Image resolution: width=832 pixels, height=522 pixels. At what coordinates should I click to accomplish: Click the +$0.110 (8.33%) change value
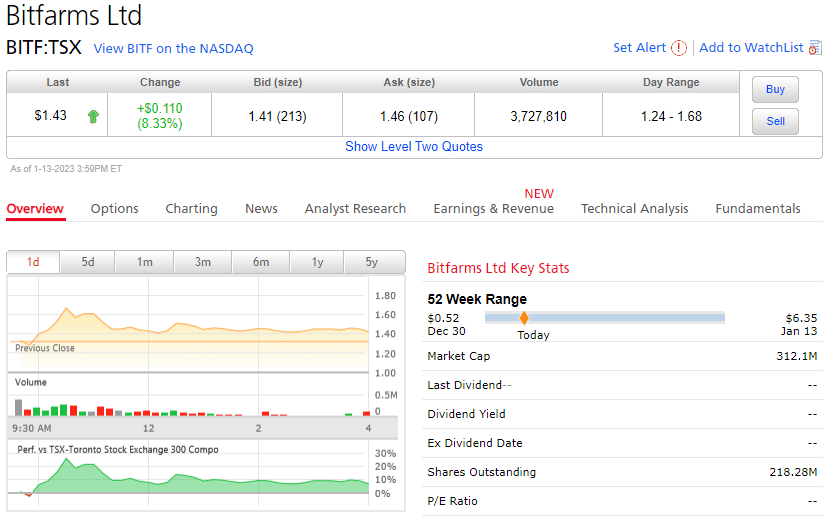160,116
